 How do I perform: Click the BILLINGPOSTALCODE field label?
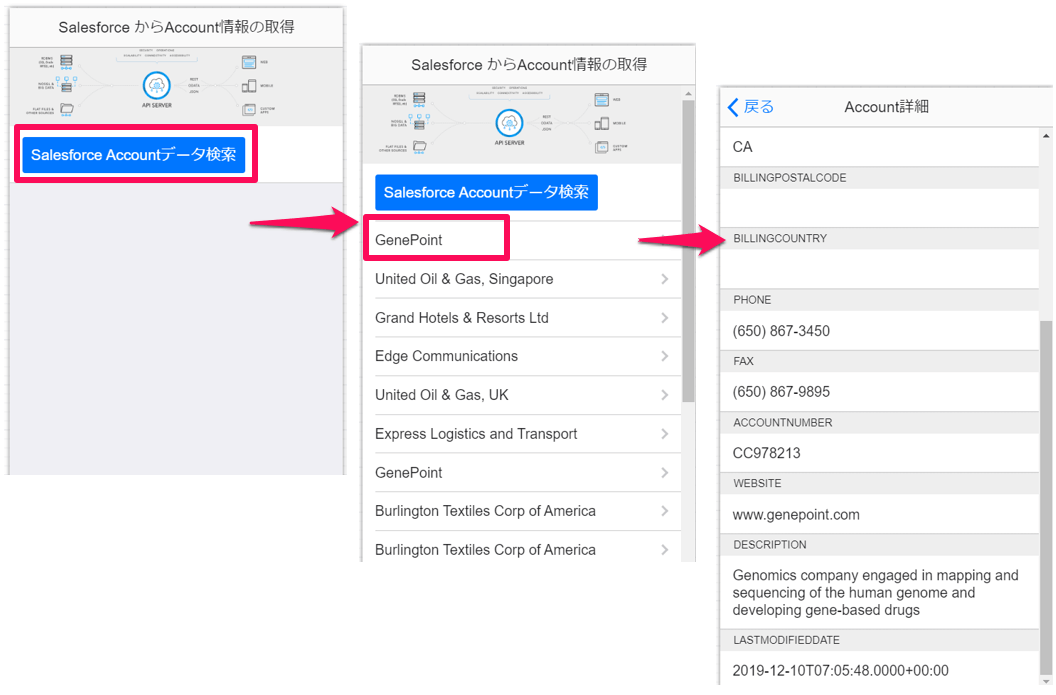click(790, 178)
